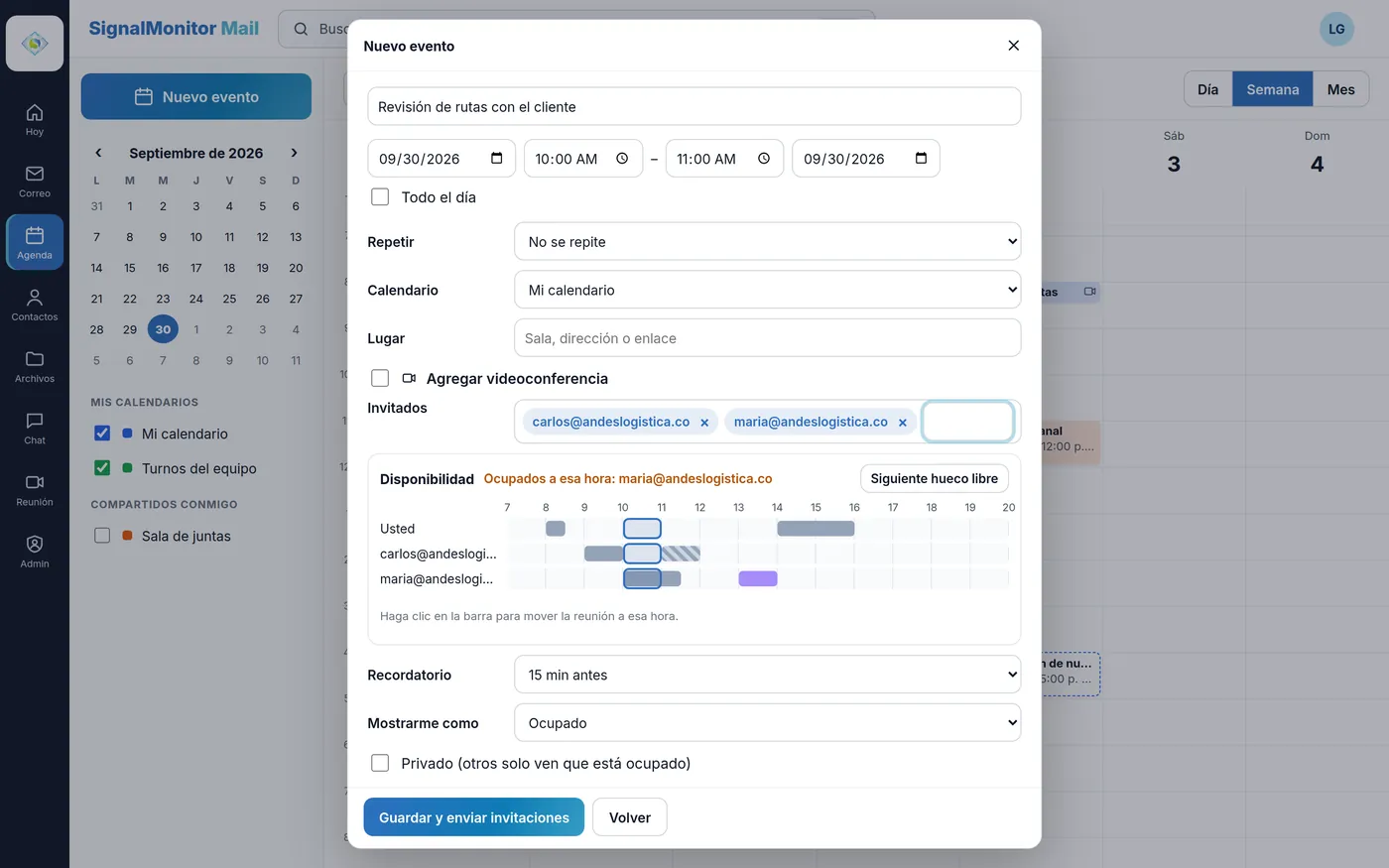Close the Nuevo evento dialog

point(1013,46)
